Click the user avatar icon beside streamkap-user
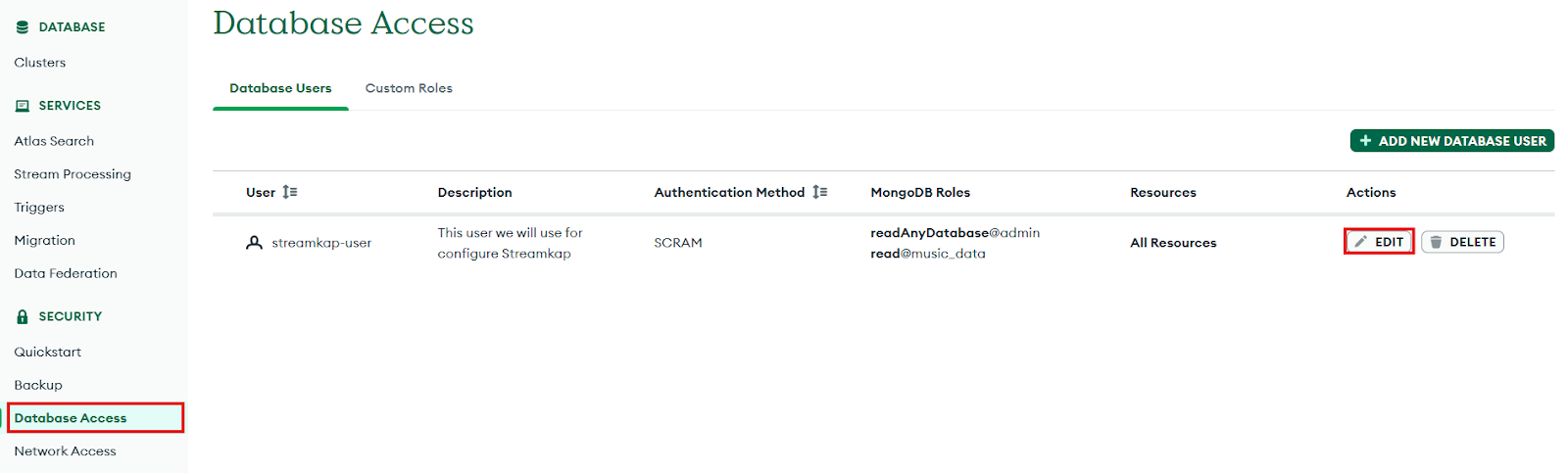This screenshot has height=473, width=1568. (x=254, y=243)
